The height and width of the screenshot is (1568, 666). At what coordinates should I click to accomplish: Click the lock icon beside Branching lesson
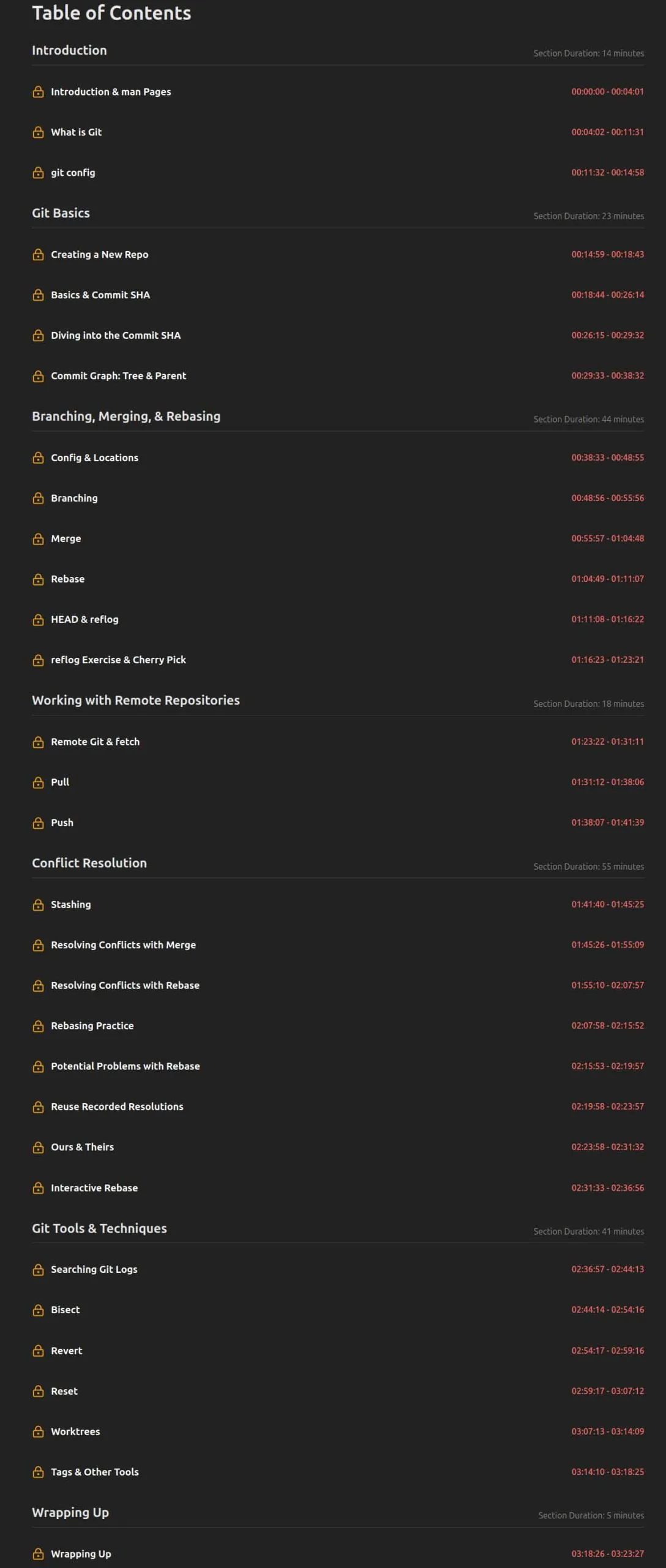[38, 498]
